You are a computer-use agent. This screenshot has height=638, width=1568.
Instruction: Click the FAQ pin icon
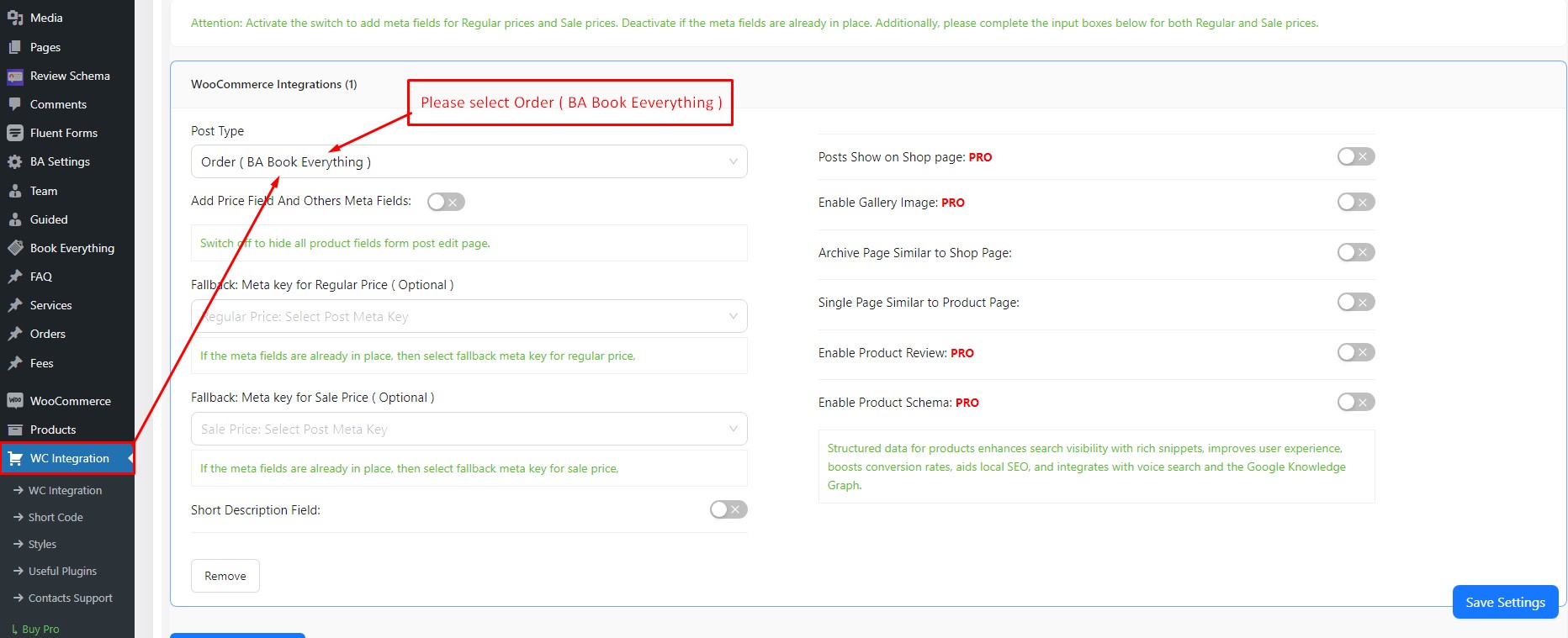pyautogui.click(x=15, y=277)
